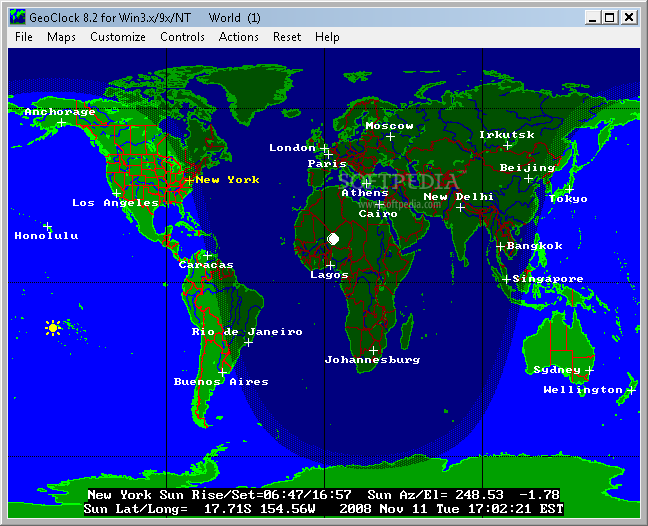Click the white moon marker over Africa
Image resolution: width=648 pixels, height=526 pixels.
333,239
